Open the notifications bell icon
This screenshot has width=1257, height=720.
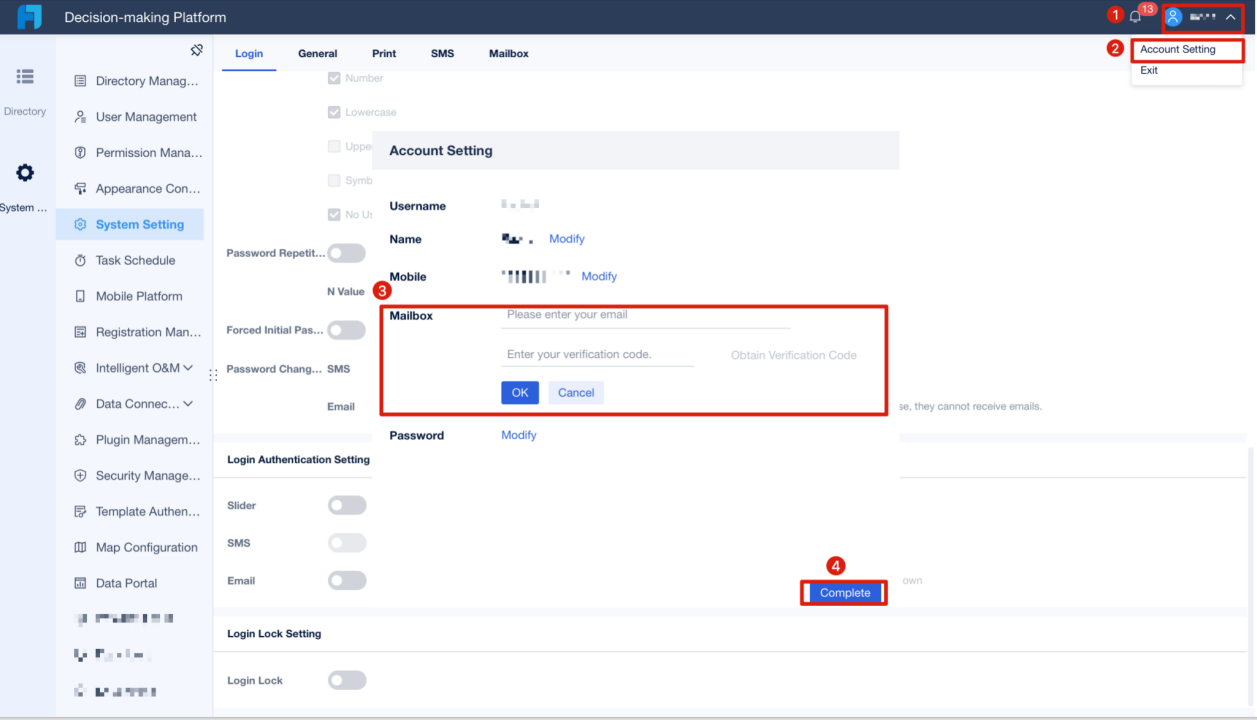(x=1135, y=17)
